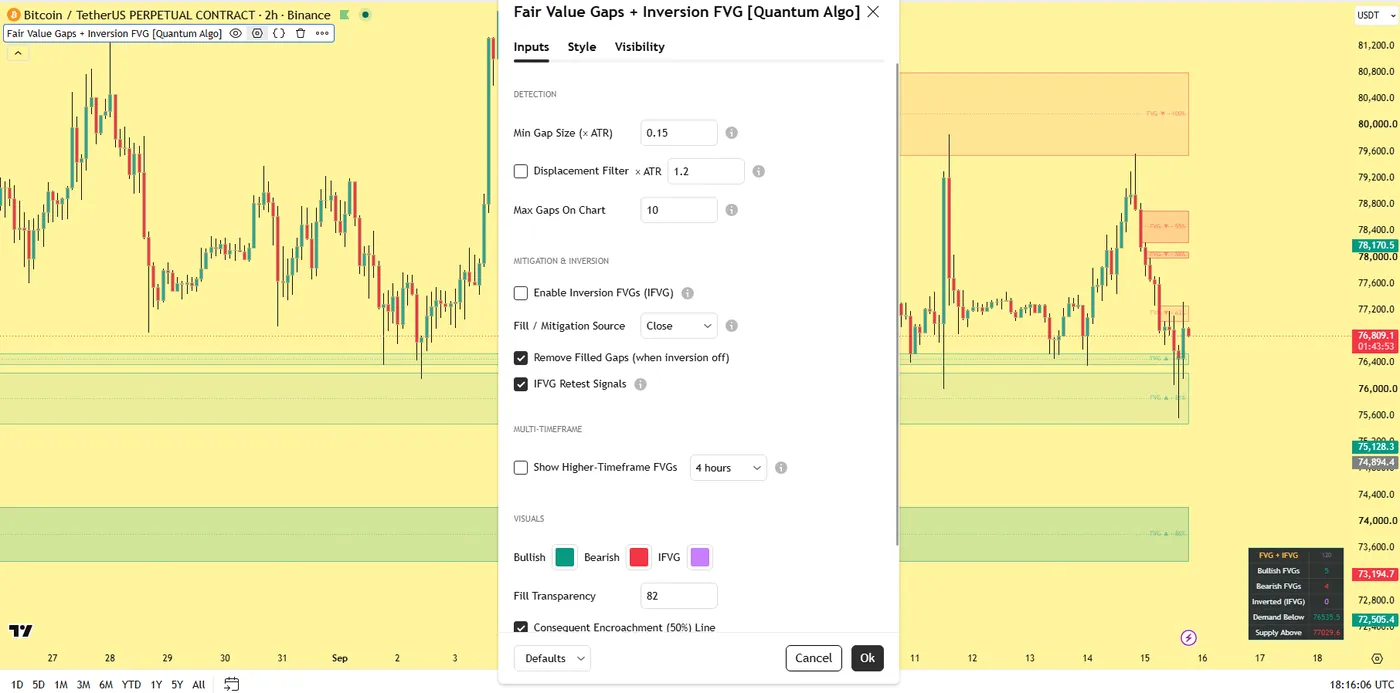Open the indicator source code braces icon
The image size is (1400, 693).
[279, 33]
